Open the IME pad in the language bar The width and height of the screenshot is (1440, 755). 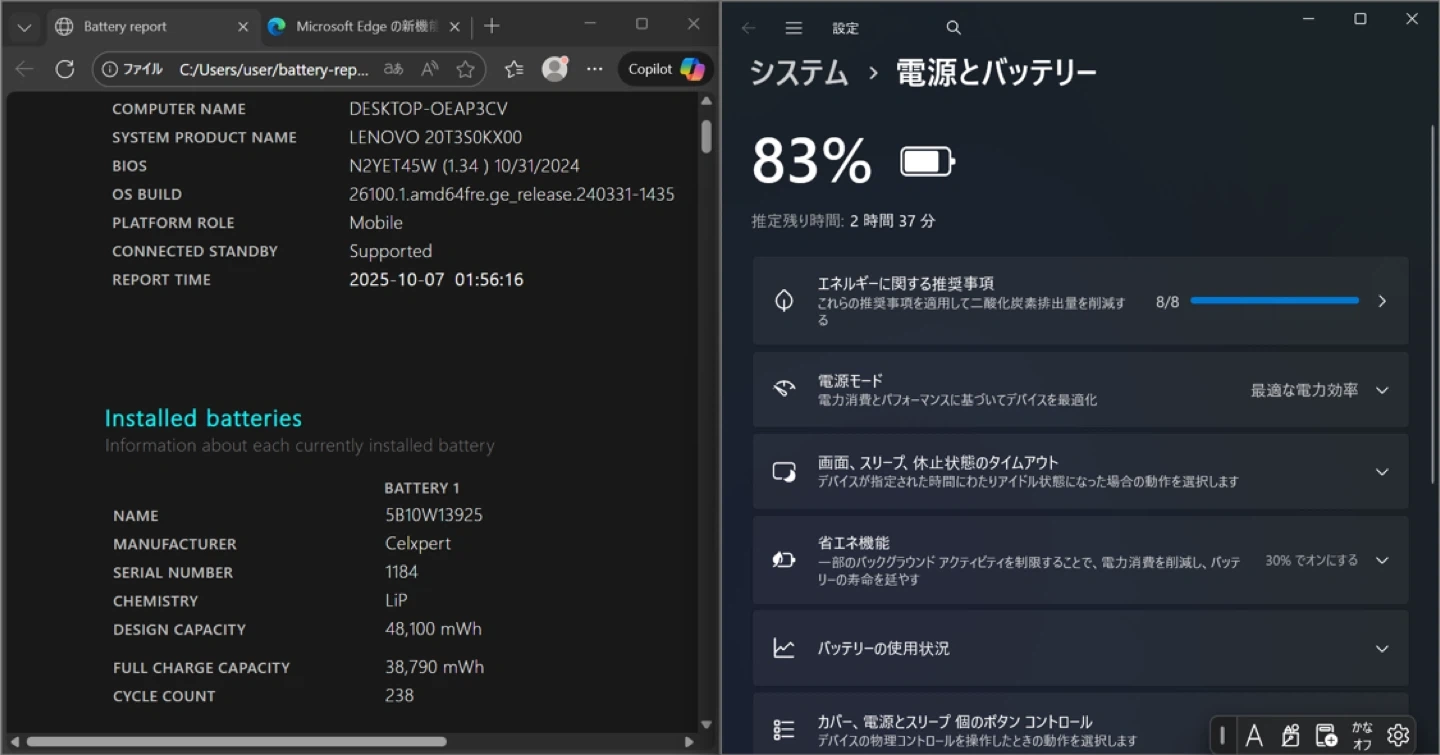(1290, 736)
